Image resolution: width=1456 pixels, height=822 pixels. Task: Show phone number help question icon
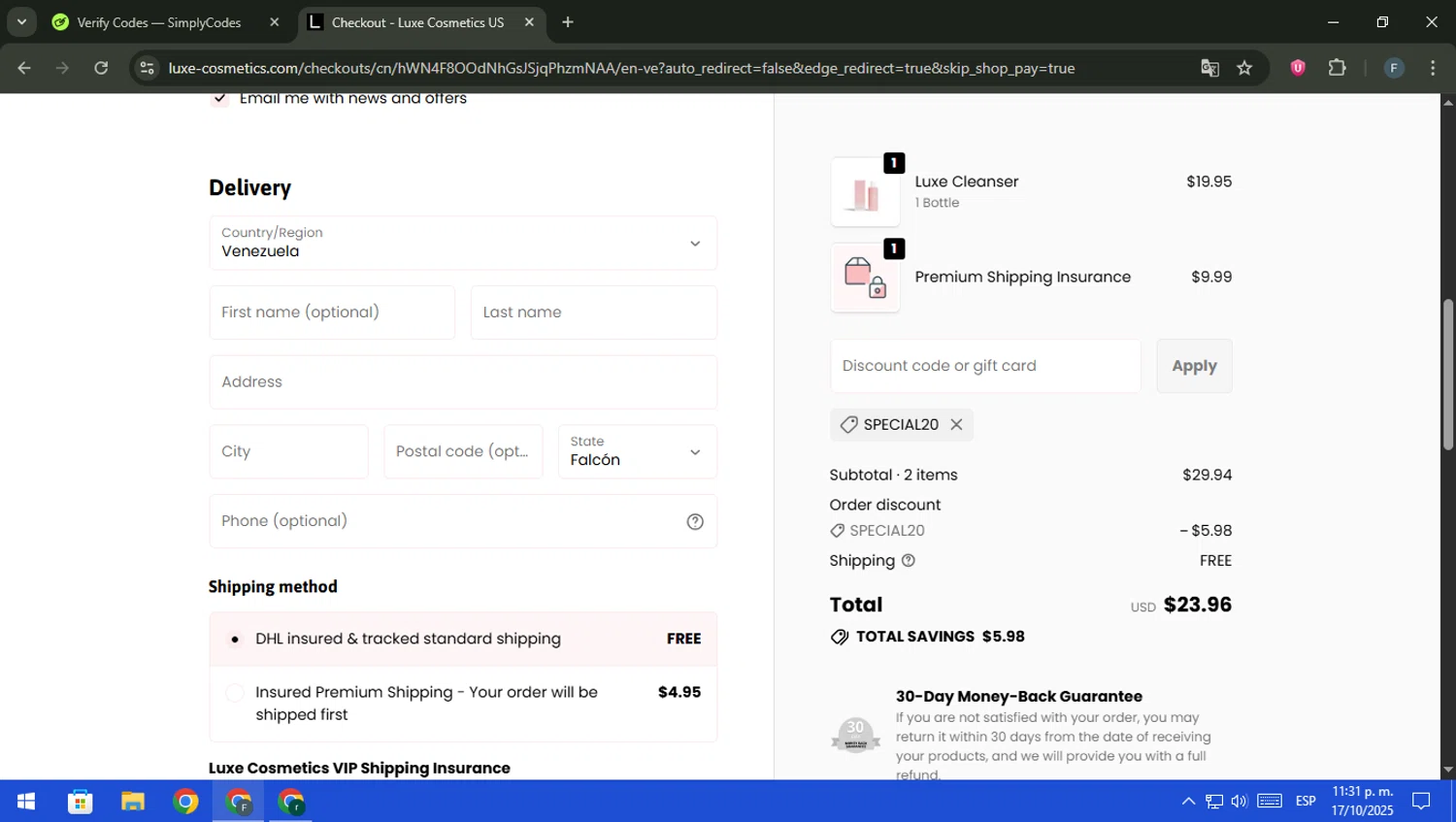695,522
